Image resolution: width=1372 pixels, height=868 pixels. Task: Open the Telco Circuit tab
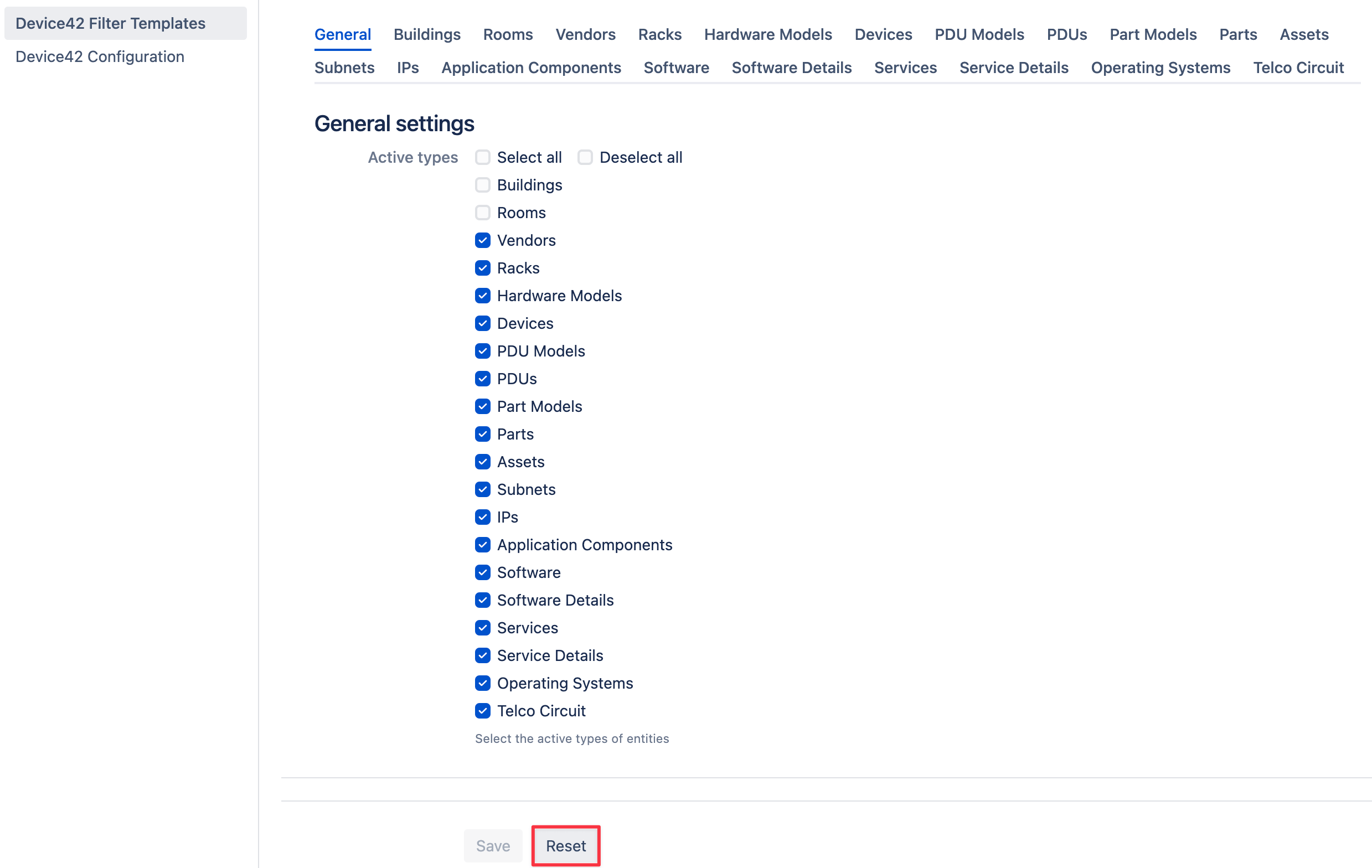click(x=1297, y=67)
